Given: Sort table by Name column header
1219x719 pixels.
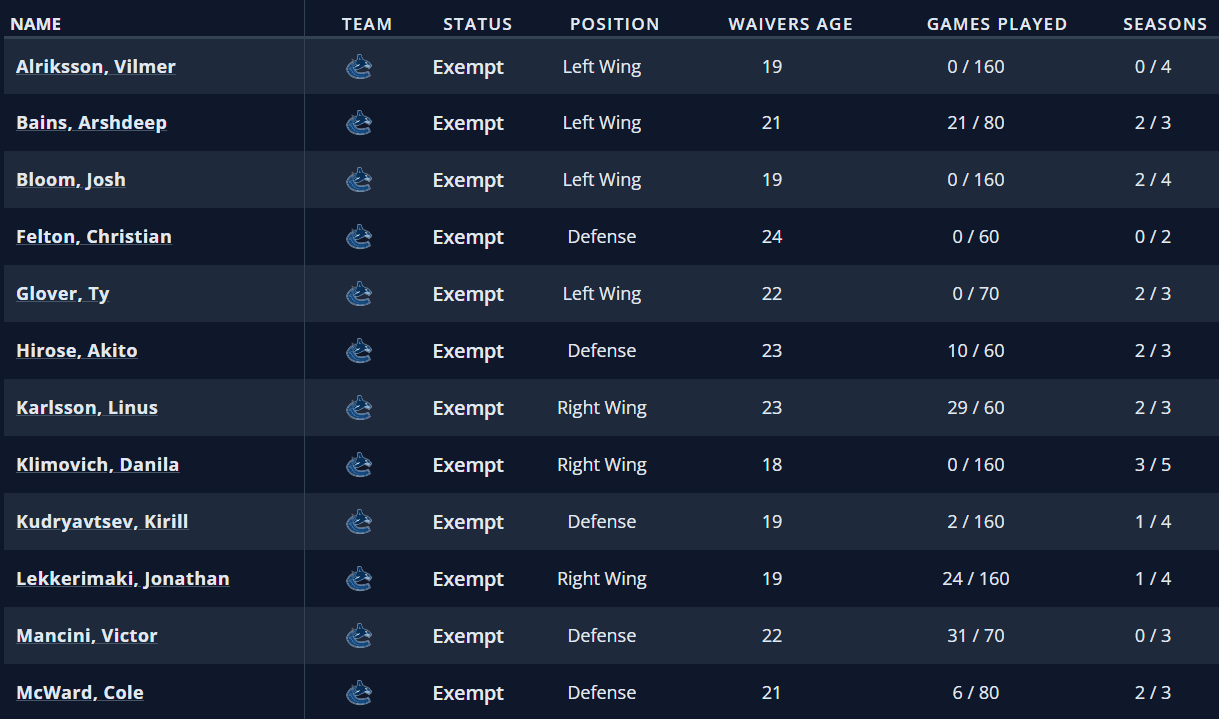Looking at the screenshot, I should pos(36,24).
